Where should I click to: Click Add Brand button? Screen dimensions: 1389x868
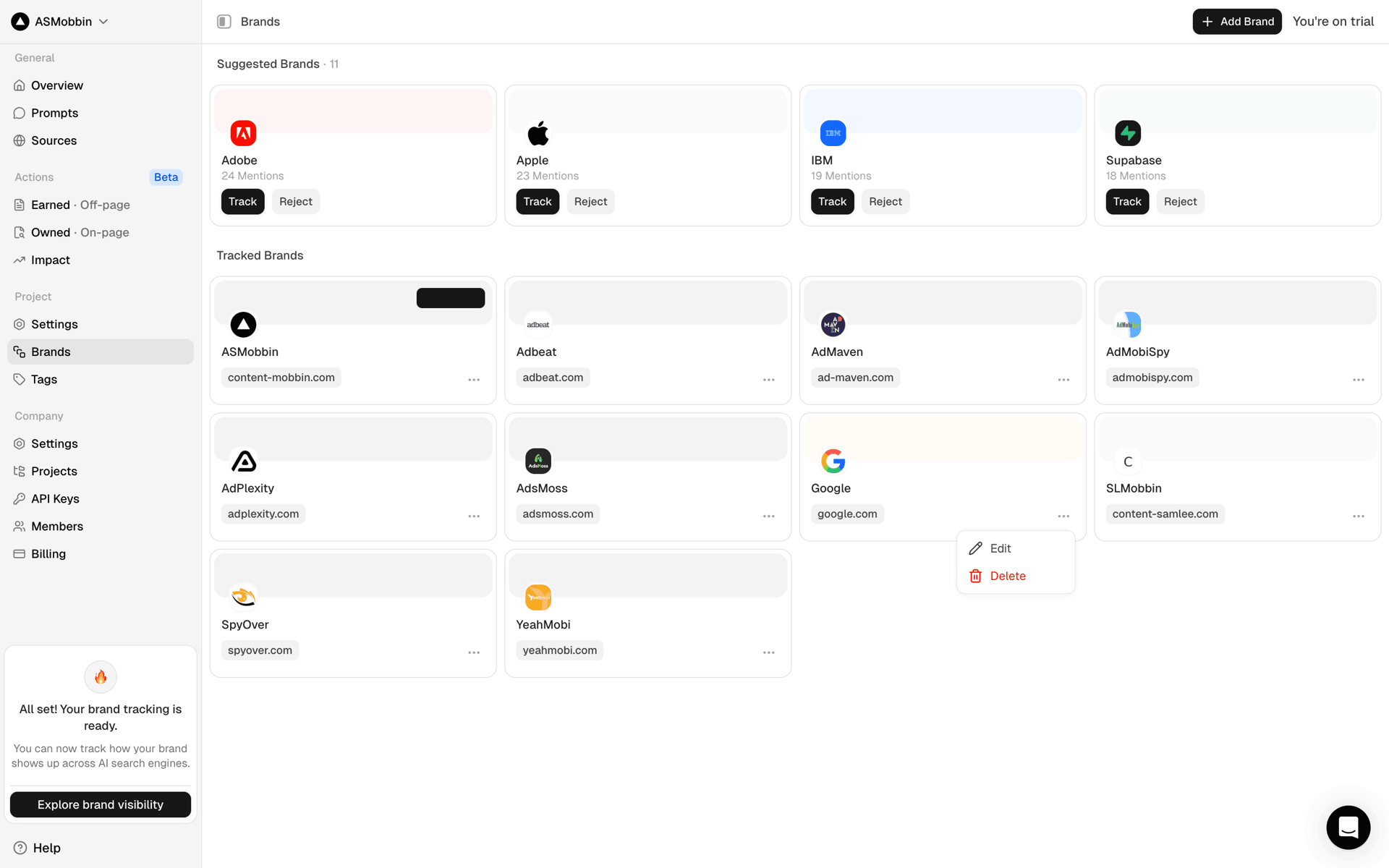[1237, 22]
